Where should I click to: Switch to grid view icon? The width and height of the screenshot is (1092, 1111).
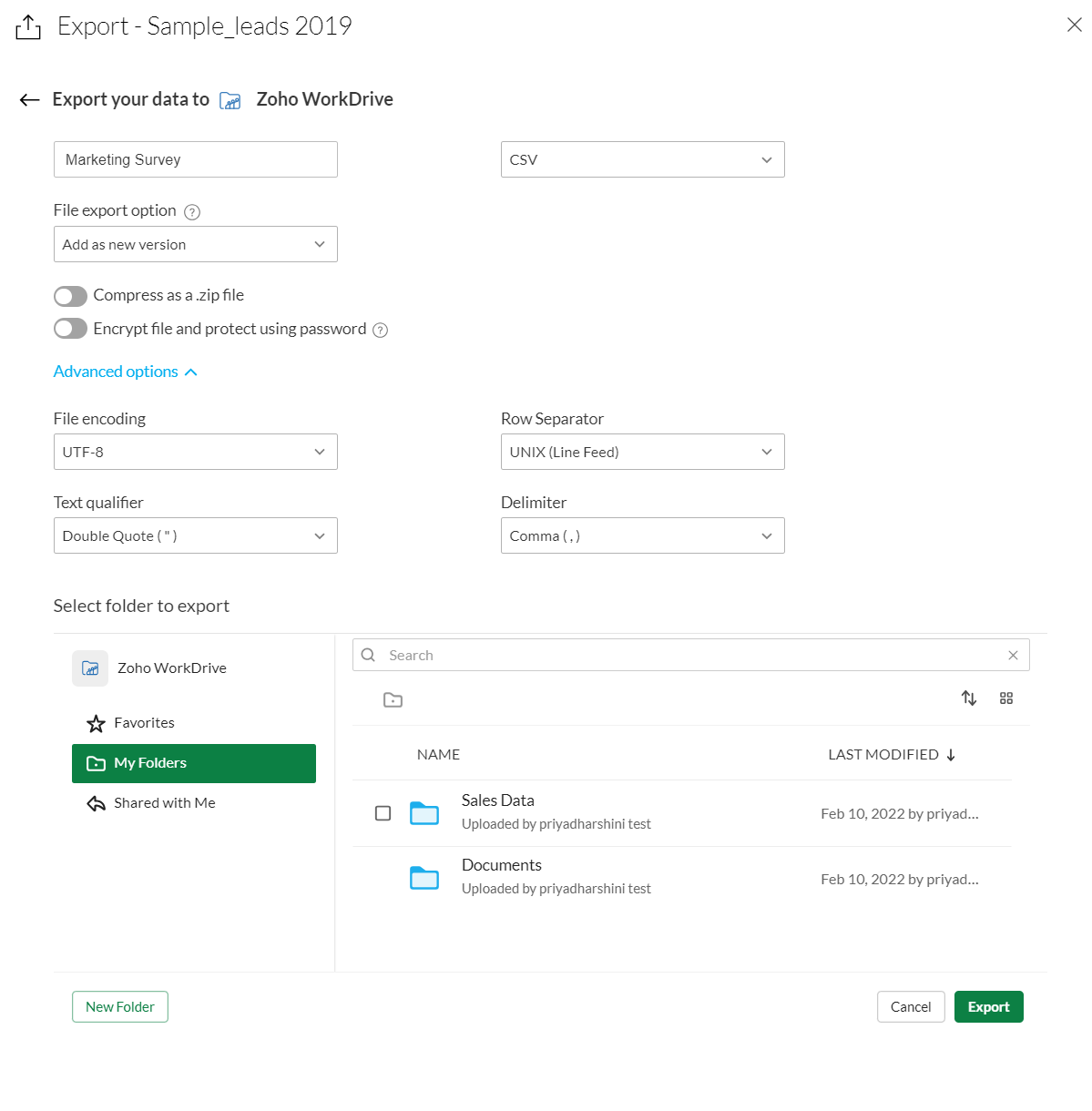[x=1006, y=698]
